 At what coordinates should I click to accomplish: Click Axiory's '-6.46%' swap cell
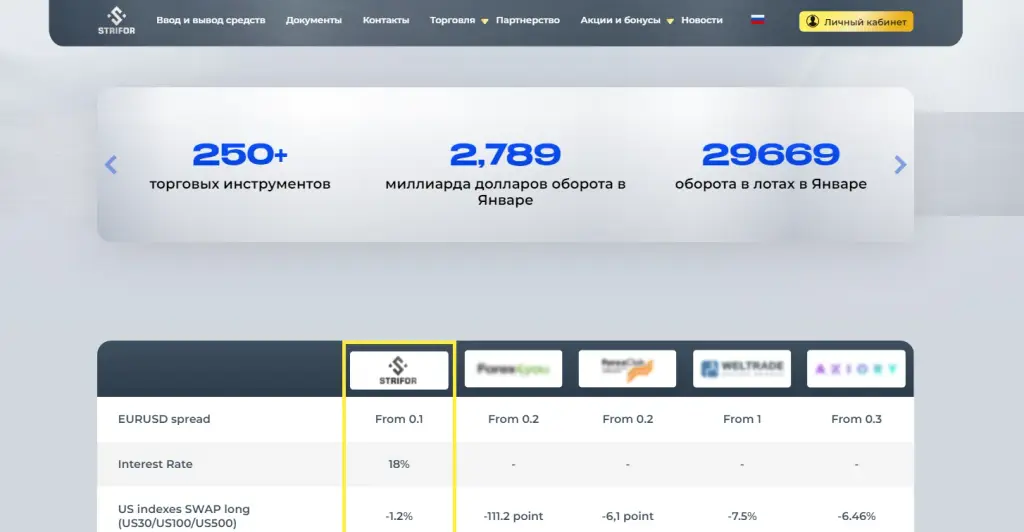(856, 516)
